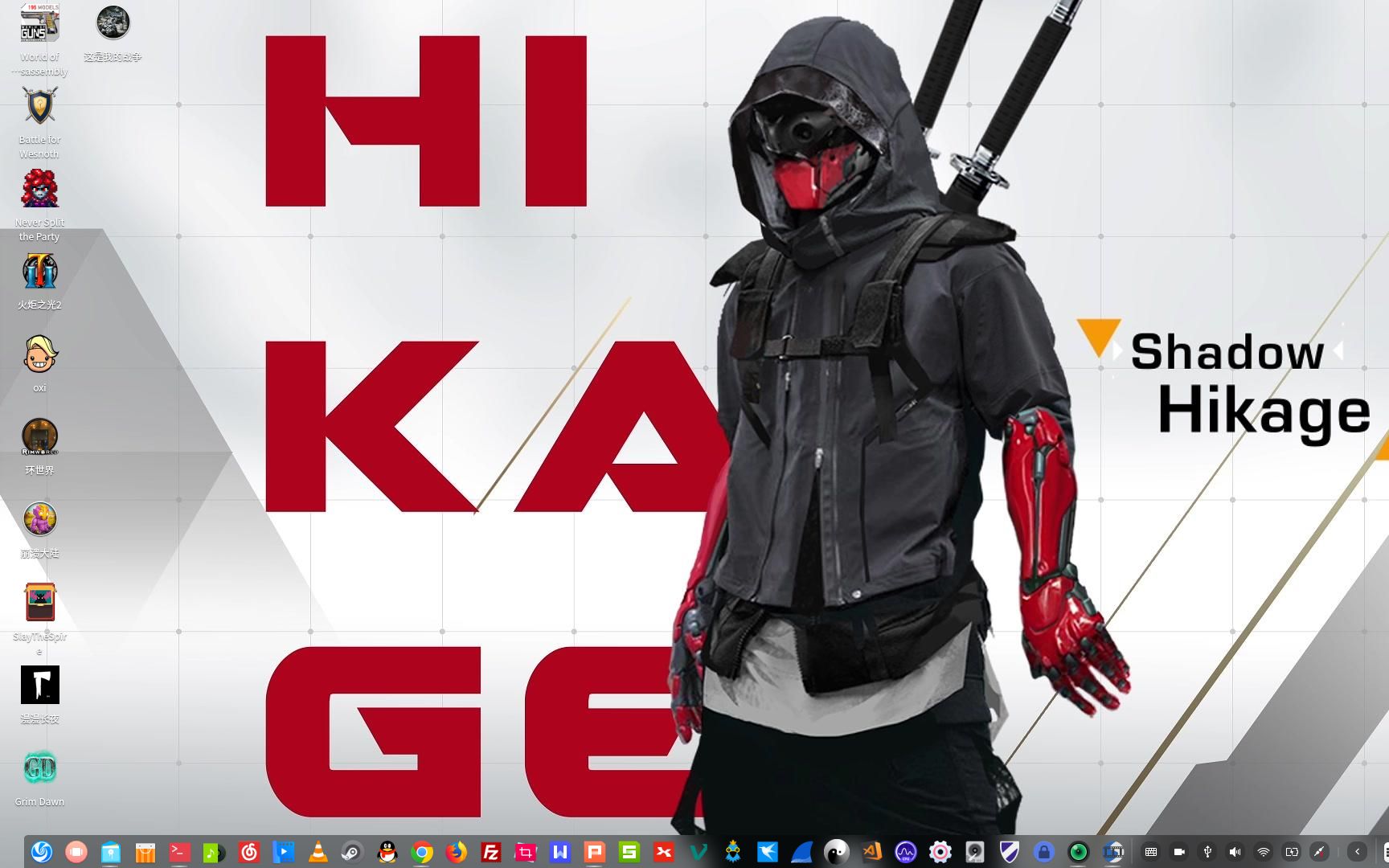This screenshot has height=868, width=1389.
Task: Select the 环世界 RimWorld desktop icon
Action: pyautogui.click(x=39, y=447)
